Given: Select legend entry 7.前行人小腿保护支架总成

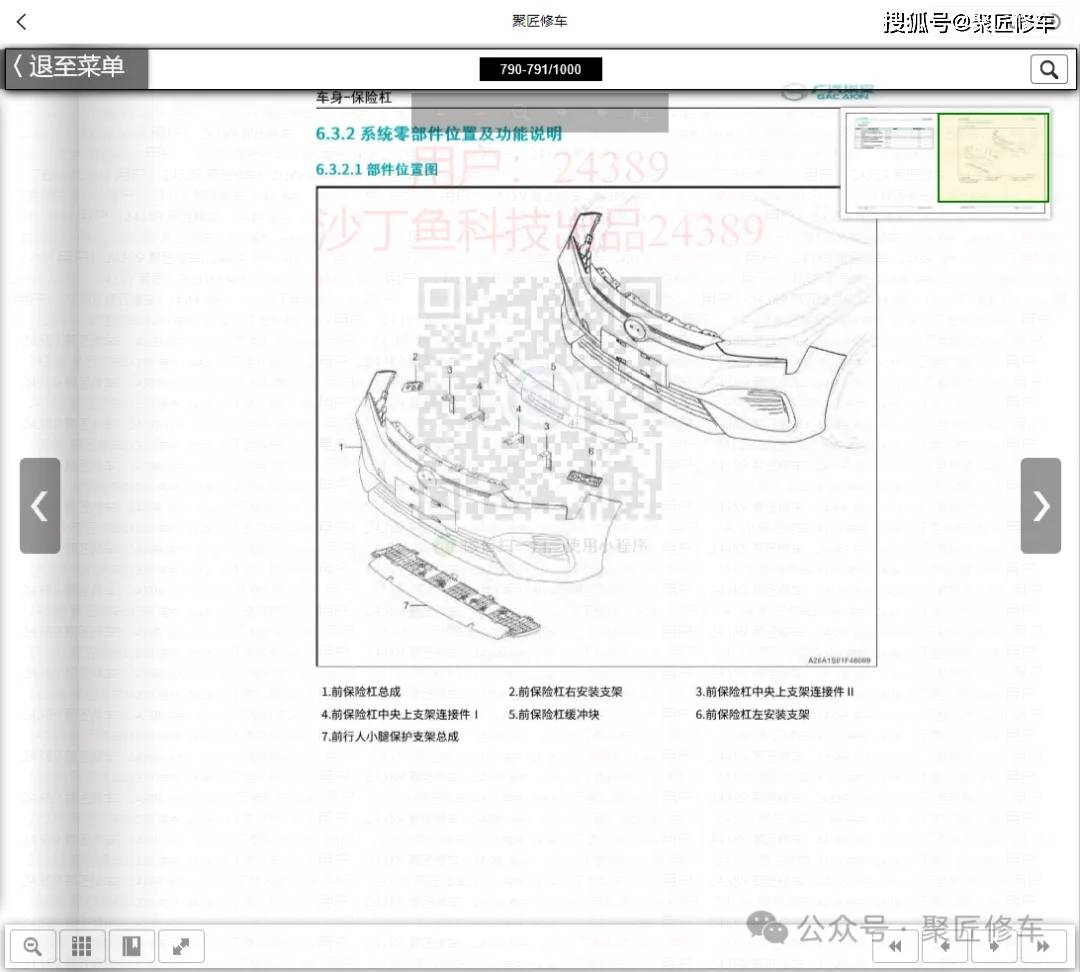Looking at the screenshot, I should pyautogui.click(x=390, y=736).
